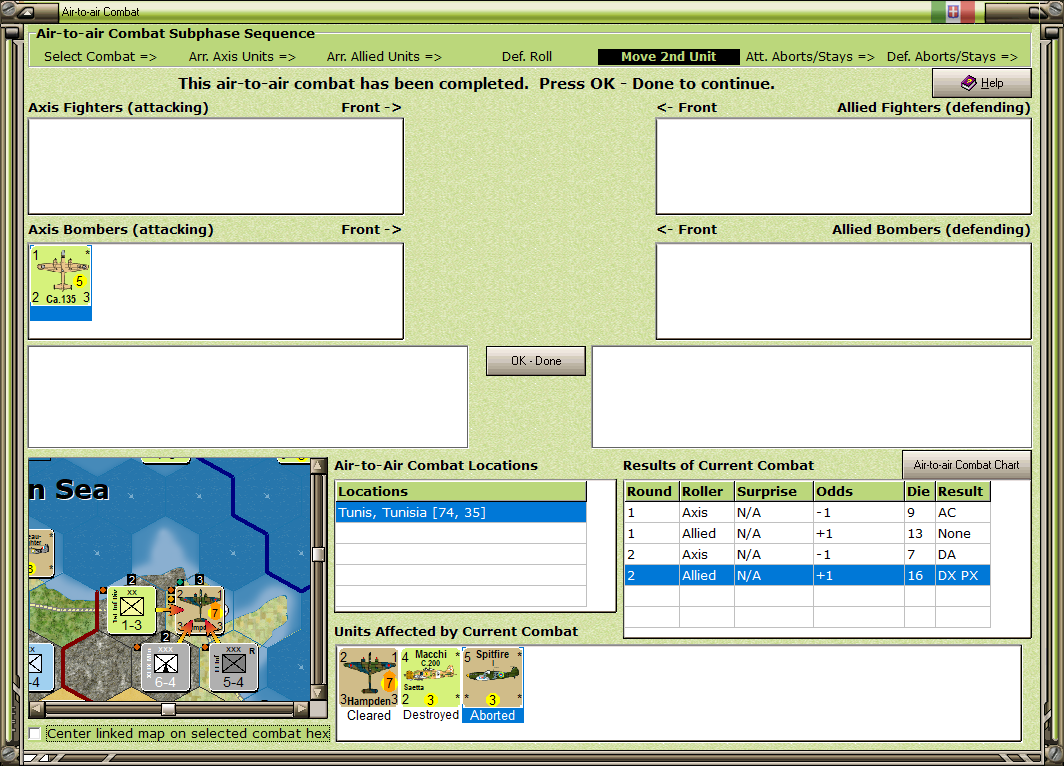Click the Die column header

[919, 491]
